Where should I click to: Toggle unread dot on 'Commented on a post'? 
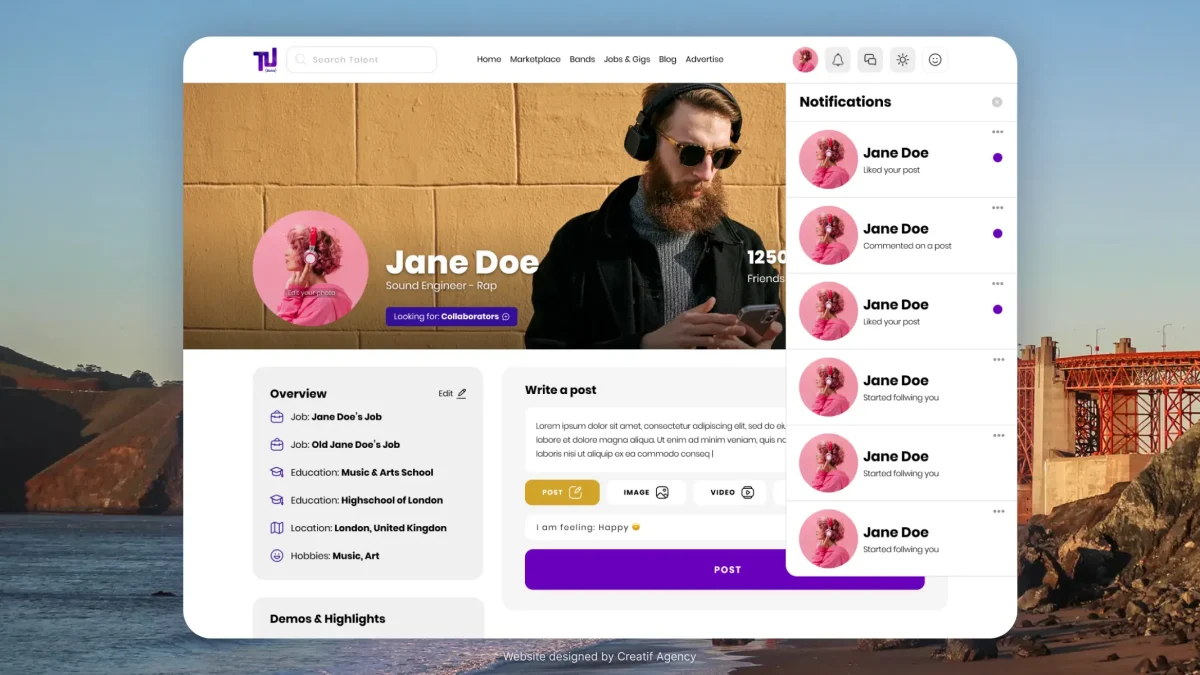point(997,234)
